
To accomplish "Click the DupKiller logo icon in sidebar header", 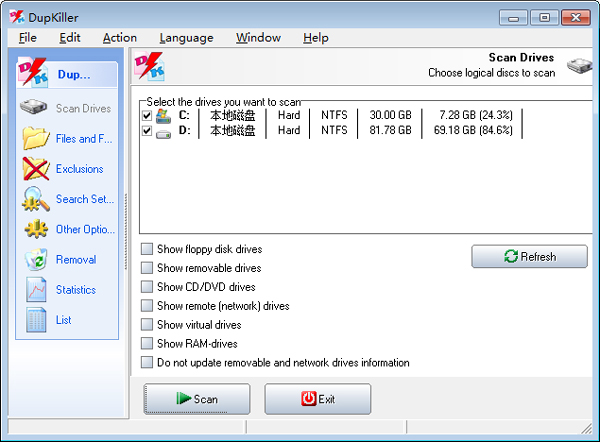I will pos(33,72).
